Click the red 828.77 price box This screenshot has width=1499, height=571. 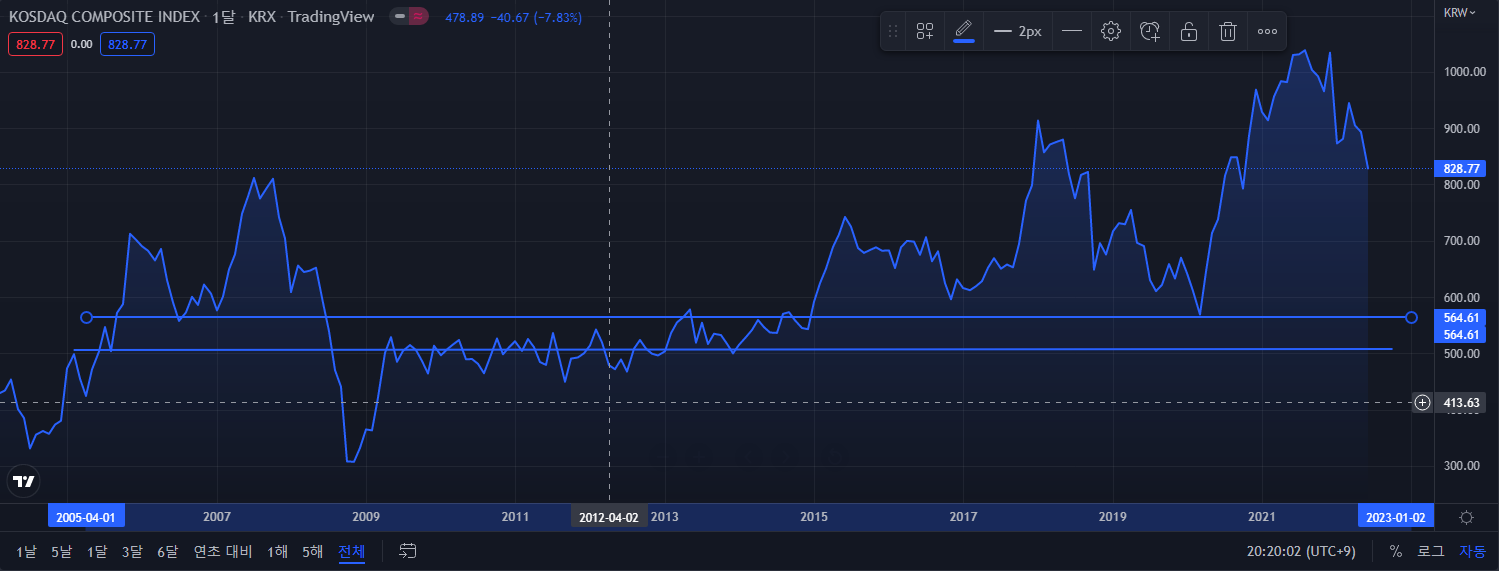(x=35, y=44)
